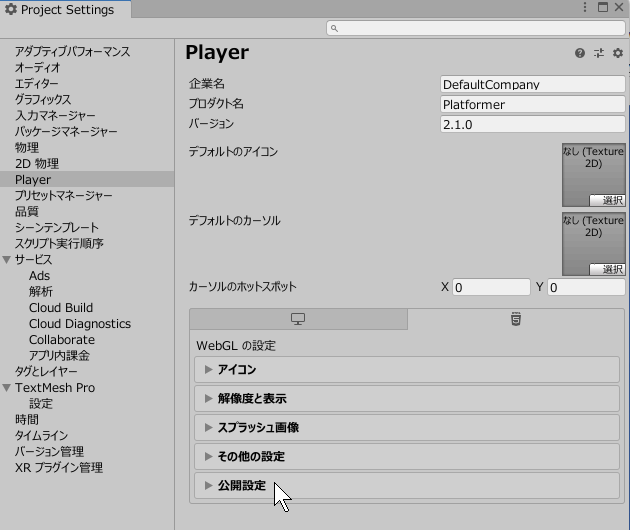Open 設定 under TextMesh Pro

(x=41, y=404)
